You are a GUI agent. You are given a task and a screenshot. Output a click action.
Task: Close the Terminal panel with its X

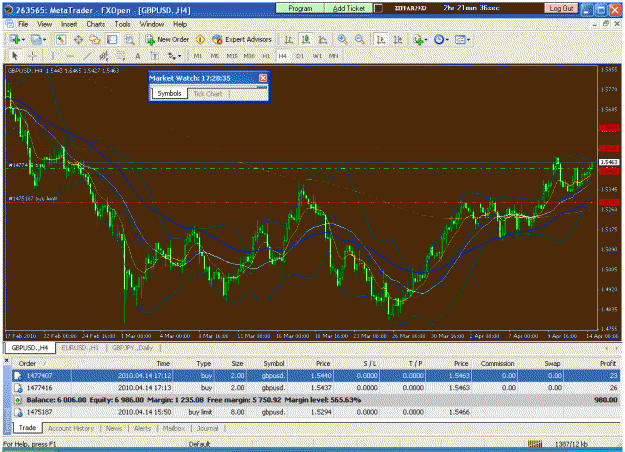6,360
